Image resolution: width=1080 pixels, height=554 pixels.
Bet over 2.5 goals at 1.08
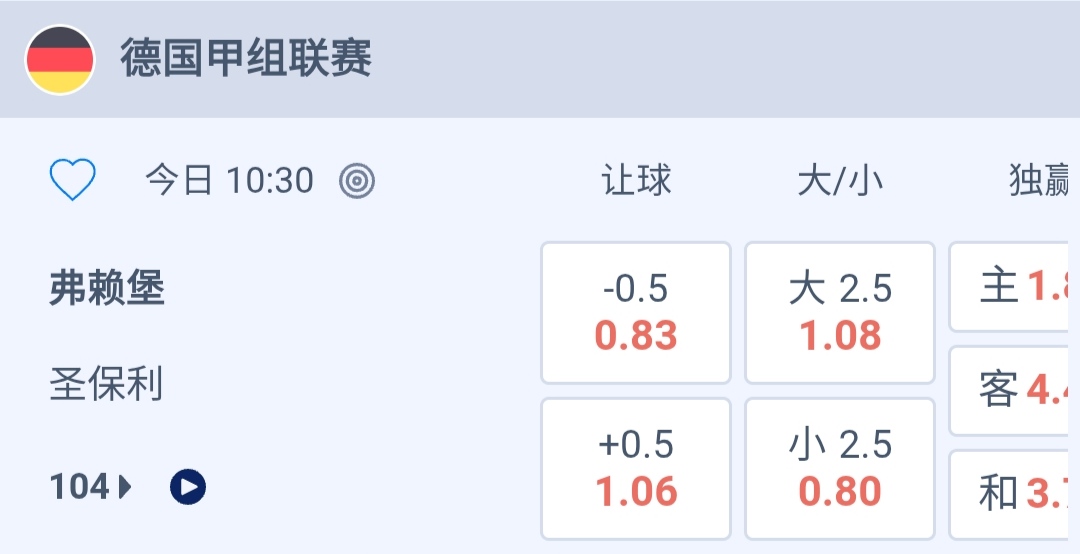[840, 313]
